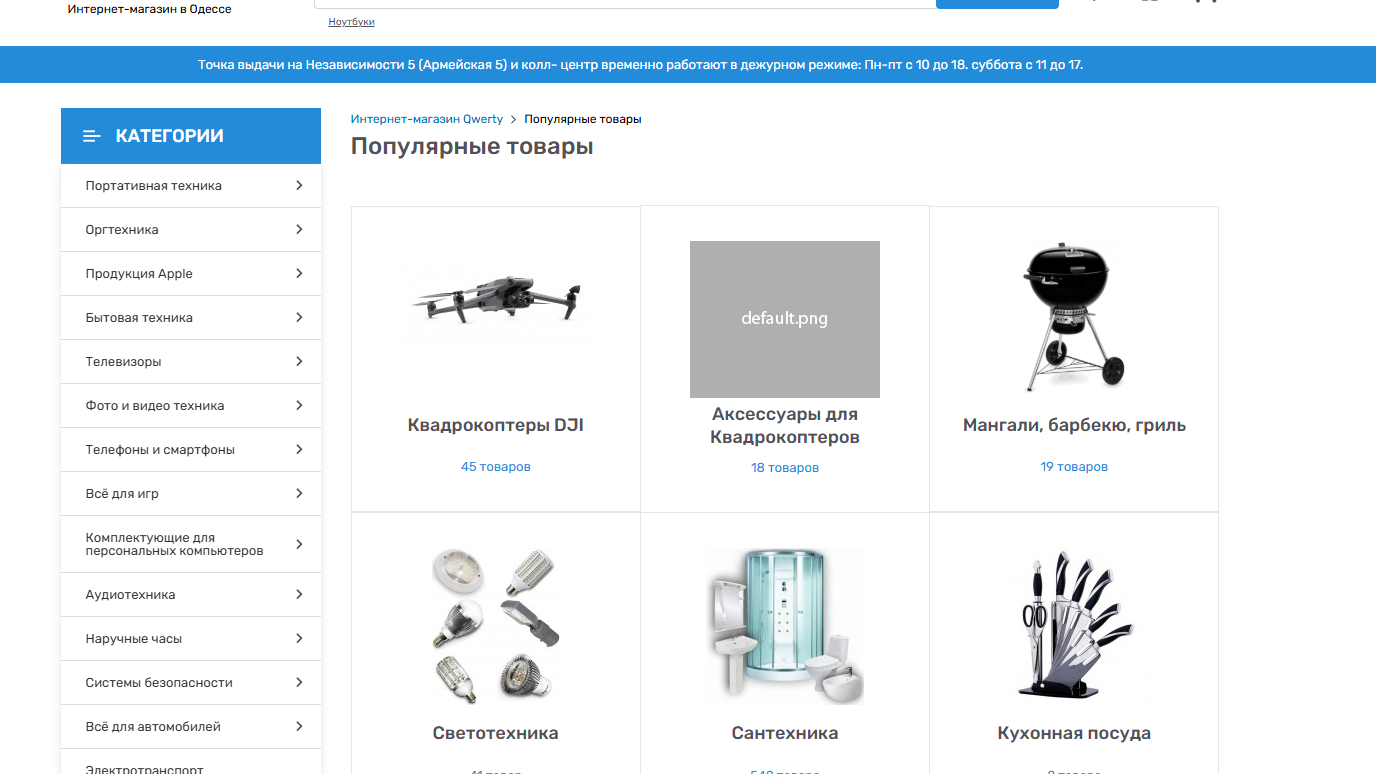The width and height of the screenshot is (1376, 774).
Task: Click the default.png placeholder image
Action: (x=784, y=319)
